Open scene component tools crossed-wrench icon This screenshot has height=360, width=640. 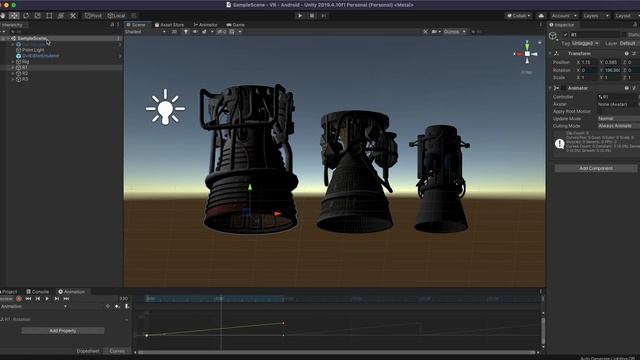tap(425, 31)
